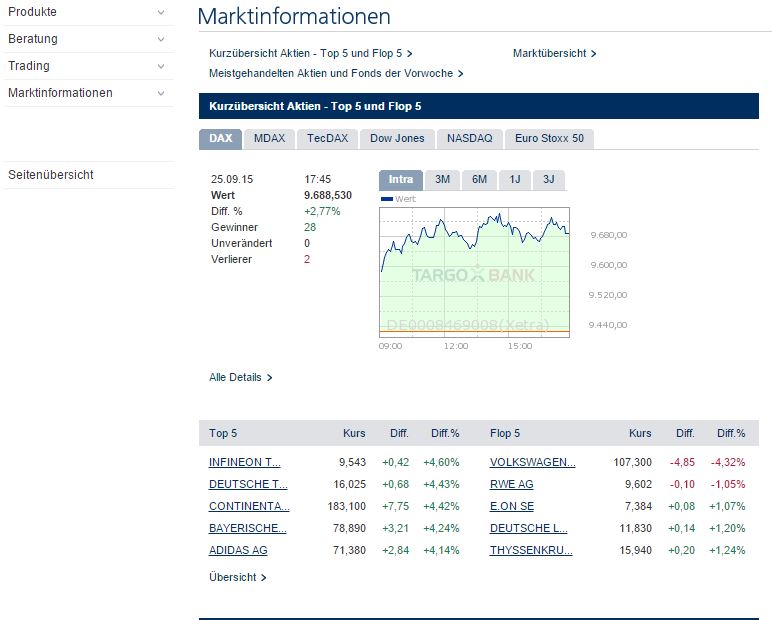Open Meistgehandelten Aktien und Fonds der Vorwoche
The image size is (772, 620).
[336, 73]
